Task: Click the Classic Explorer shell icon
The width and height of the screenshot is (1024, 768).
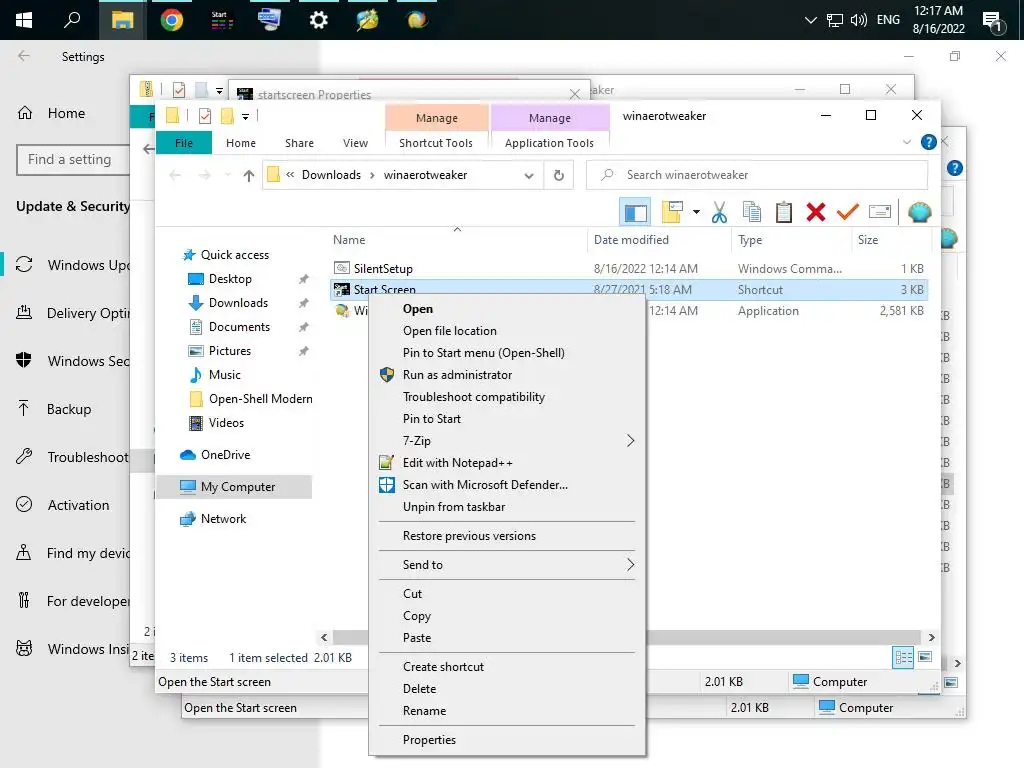Action: (x=920, y=212)
